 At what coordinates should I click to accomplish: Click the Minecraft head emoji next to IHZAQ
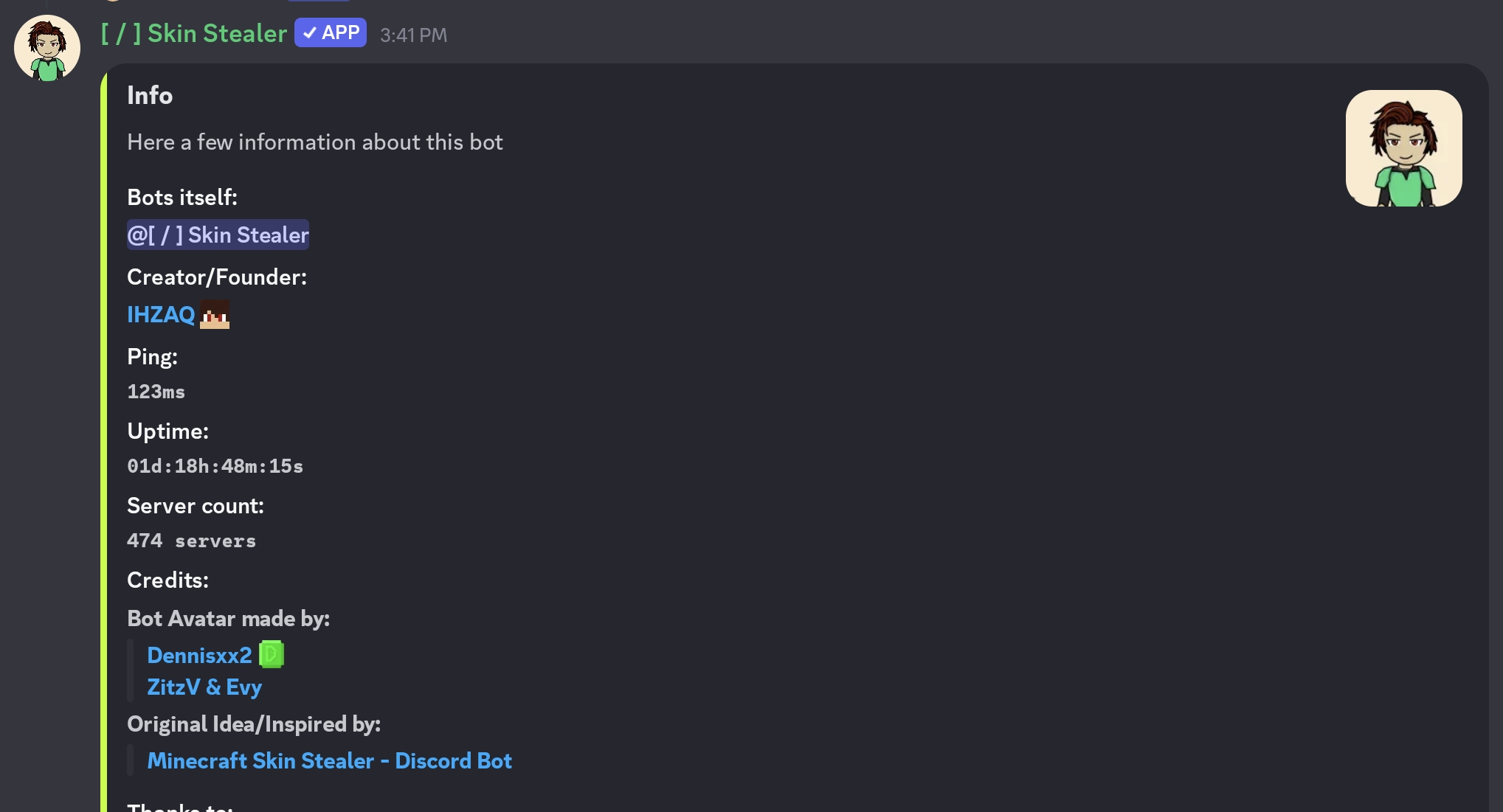pyautogui.click(x=215, y=315)
